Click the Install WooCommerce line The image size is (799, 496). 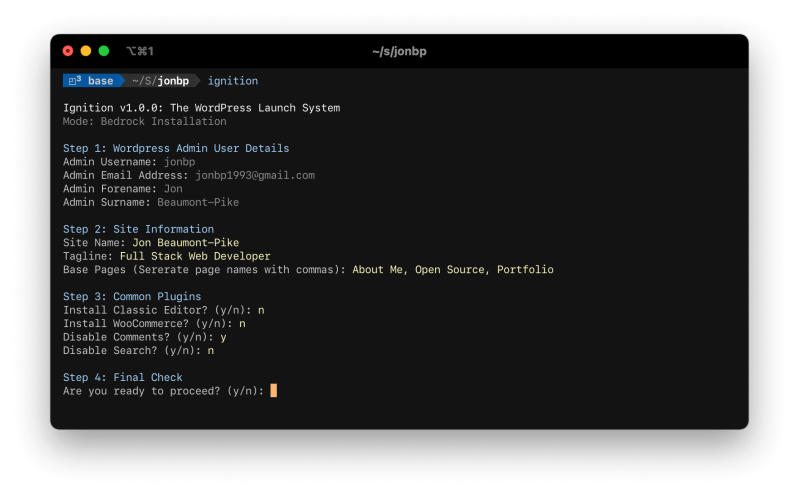point(154,324)
